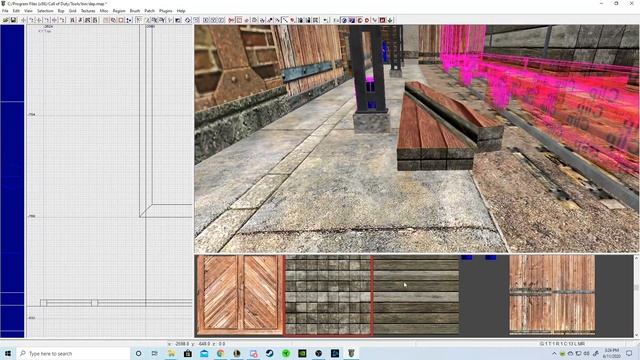The width and height of the screenshot is (640, 360).
Task: Click the Save floppy disk icon
Action: point(13,20)
